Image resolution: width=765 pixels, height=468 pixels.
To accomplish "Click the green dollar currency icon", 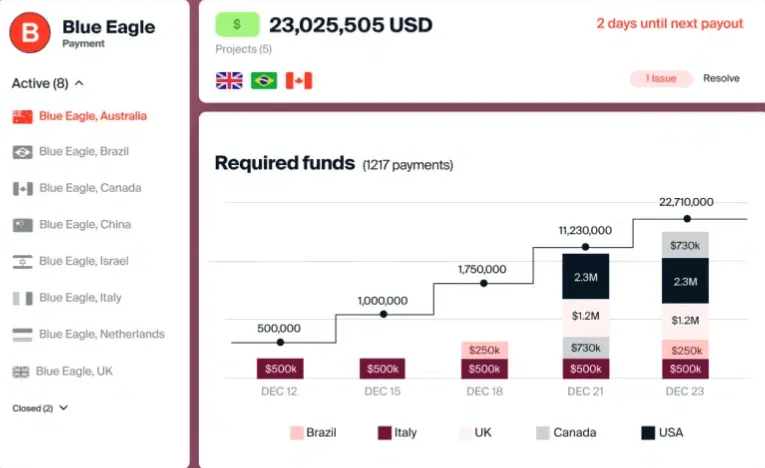I will pyautogui.click(x=237, y=24).
